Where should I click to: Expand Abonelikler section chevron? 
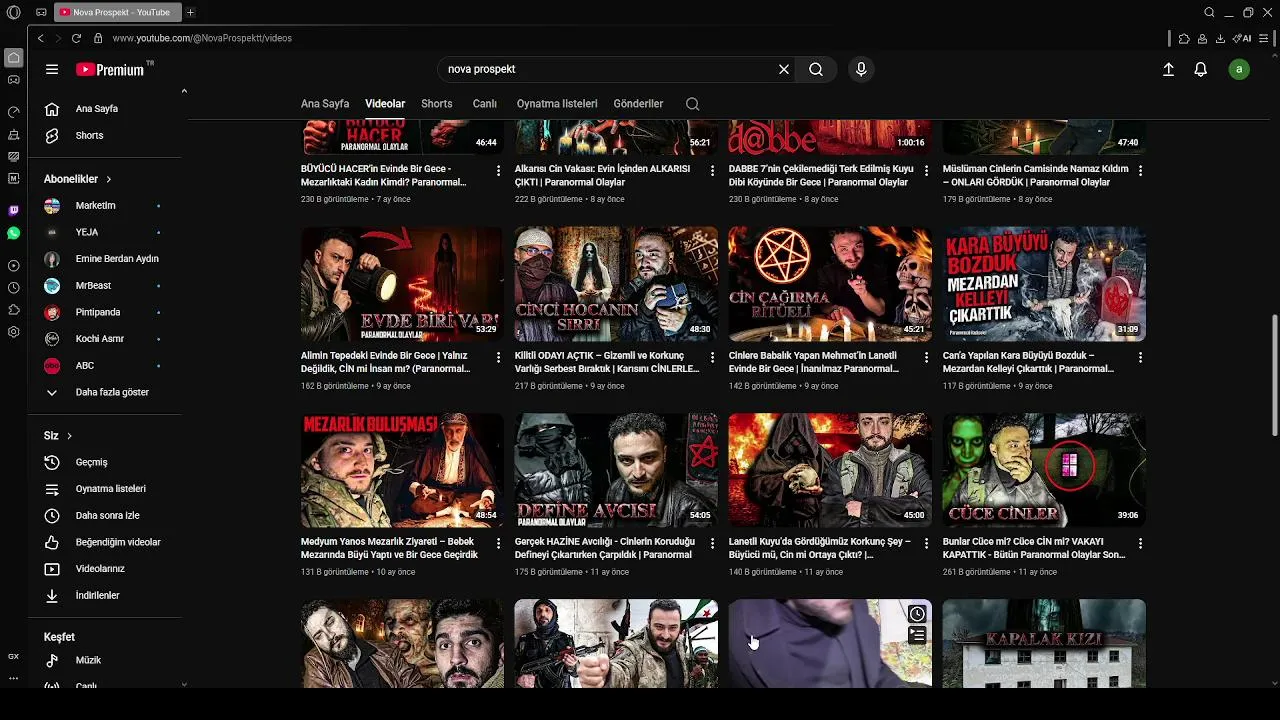pyautogui.click(x=108, y=179)
